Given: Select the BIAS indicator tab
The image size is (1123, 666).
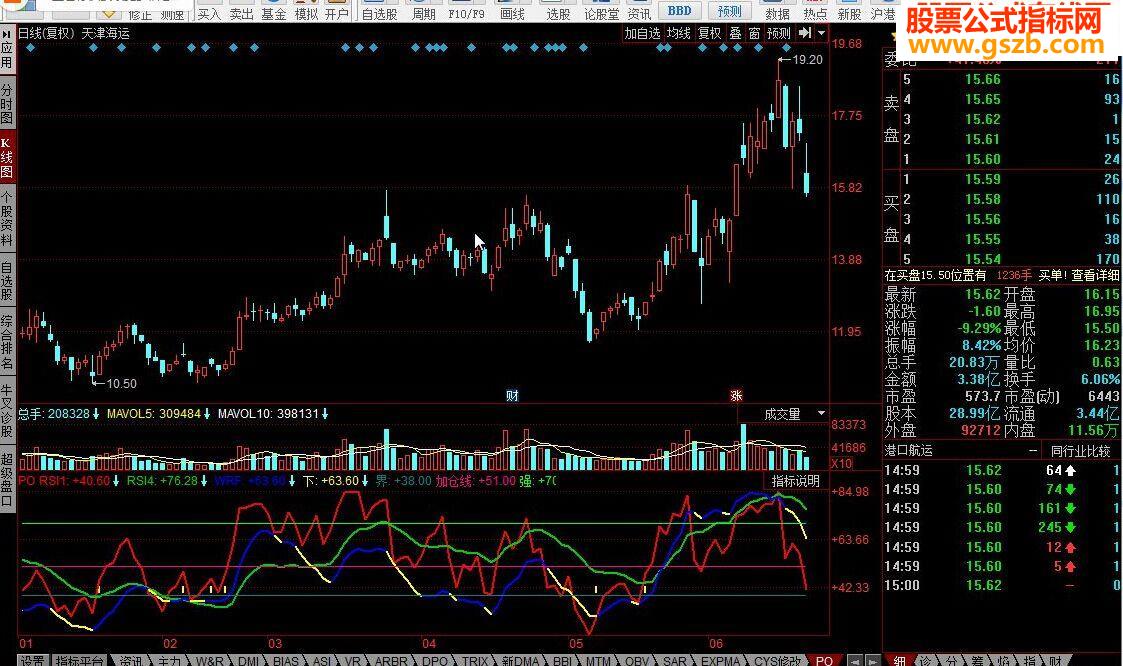Looking at the screenshot, I should [x=285, y=660].
